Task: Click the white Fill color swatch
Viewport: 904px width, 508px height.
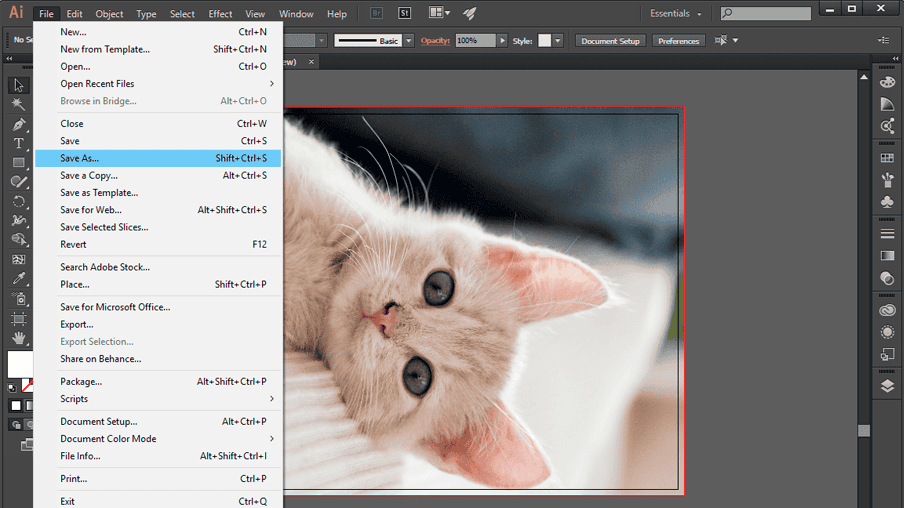Action: click(x=19, y=362)
